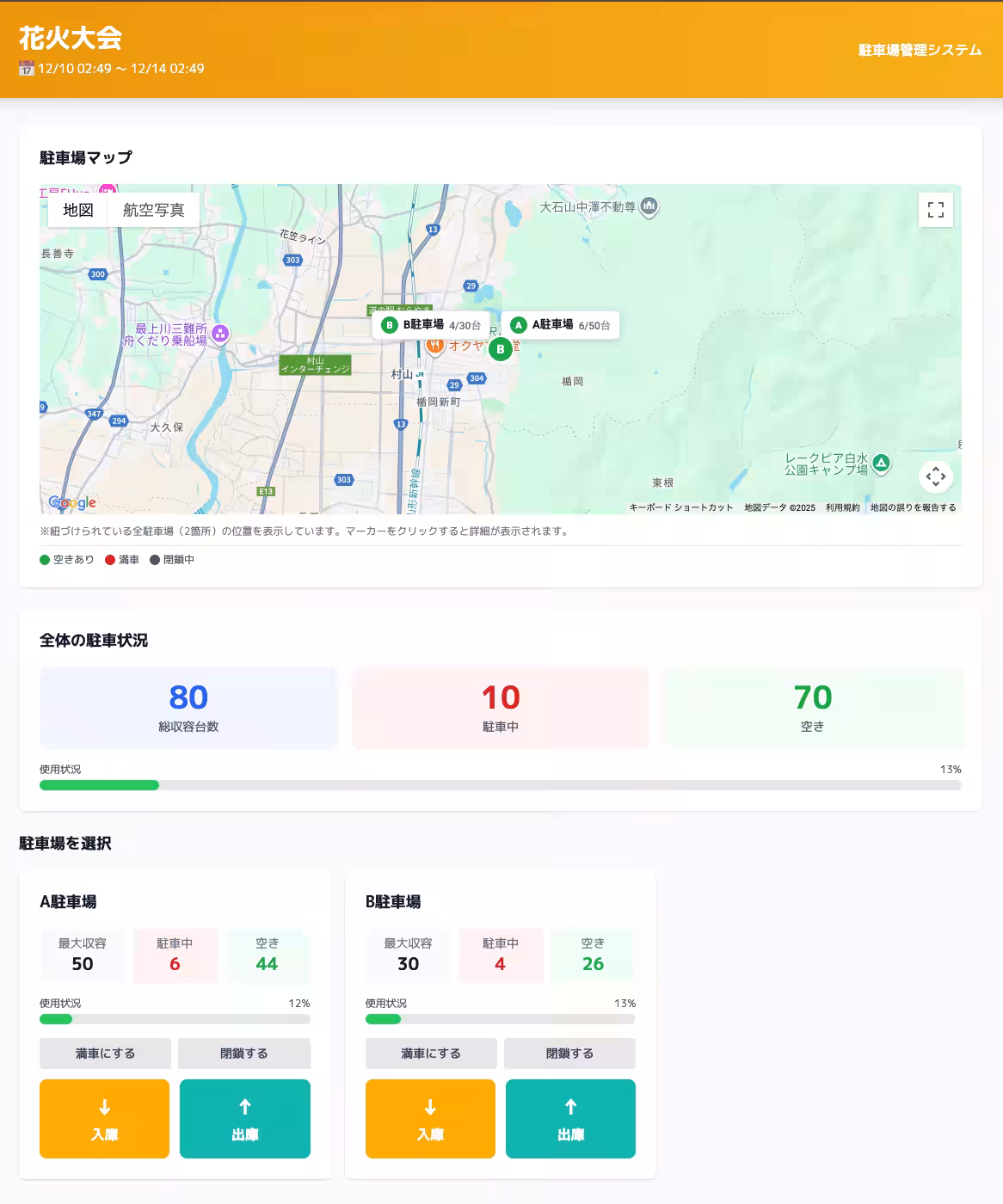Click the 閉鎖中 legend dot

point(156,559)
